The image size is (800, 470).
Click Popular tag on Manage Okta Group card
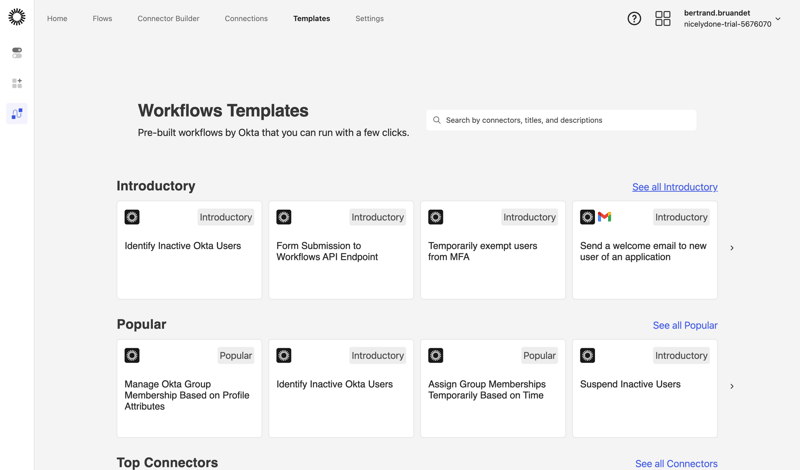[x=236, y=355]
